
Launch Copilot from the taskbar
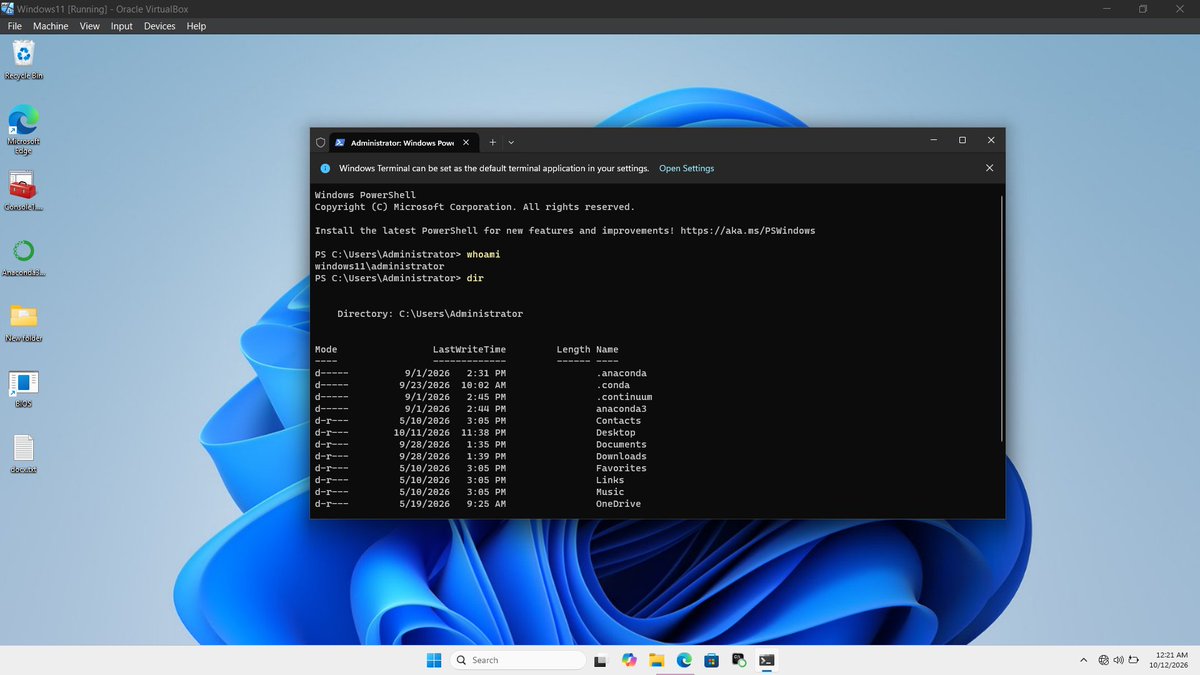point(629,660)
